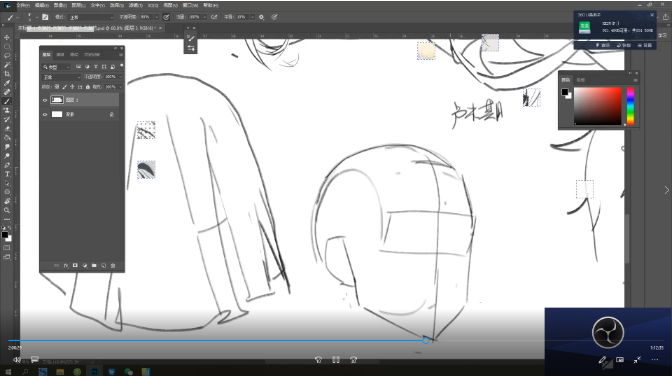Select the Move tool

[x=7, y=37]
